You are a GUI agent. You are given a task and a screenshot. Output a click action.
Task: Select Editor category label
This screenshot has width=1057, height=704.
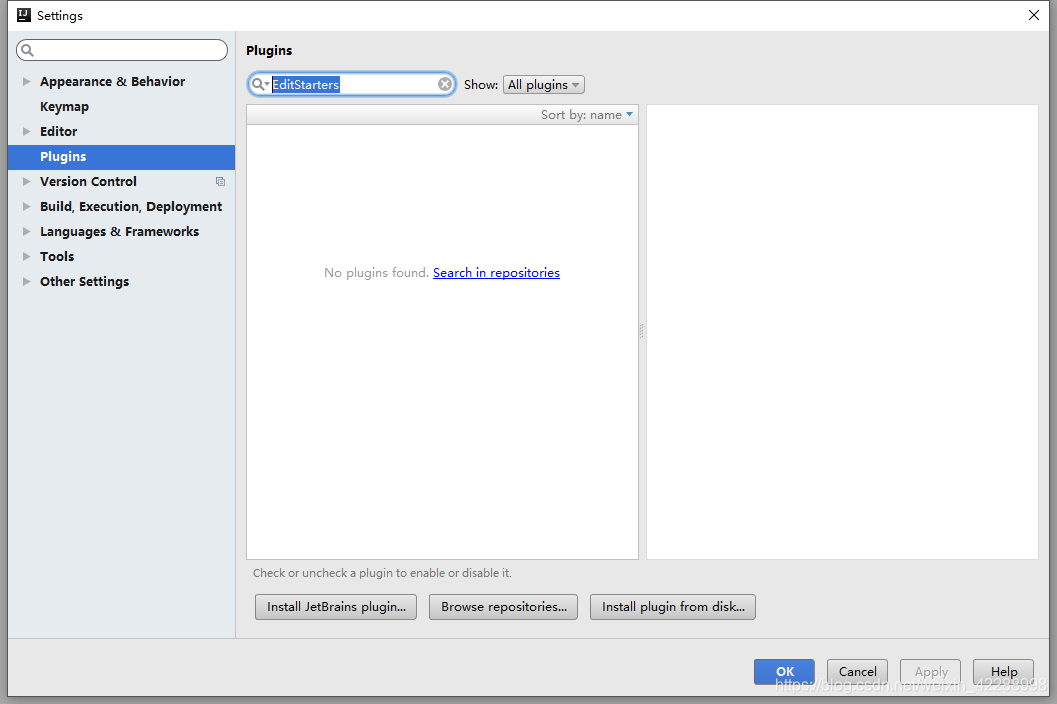pos(58,131)
